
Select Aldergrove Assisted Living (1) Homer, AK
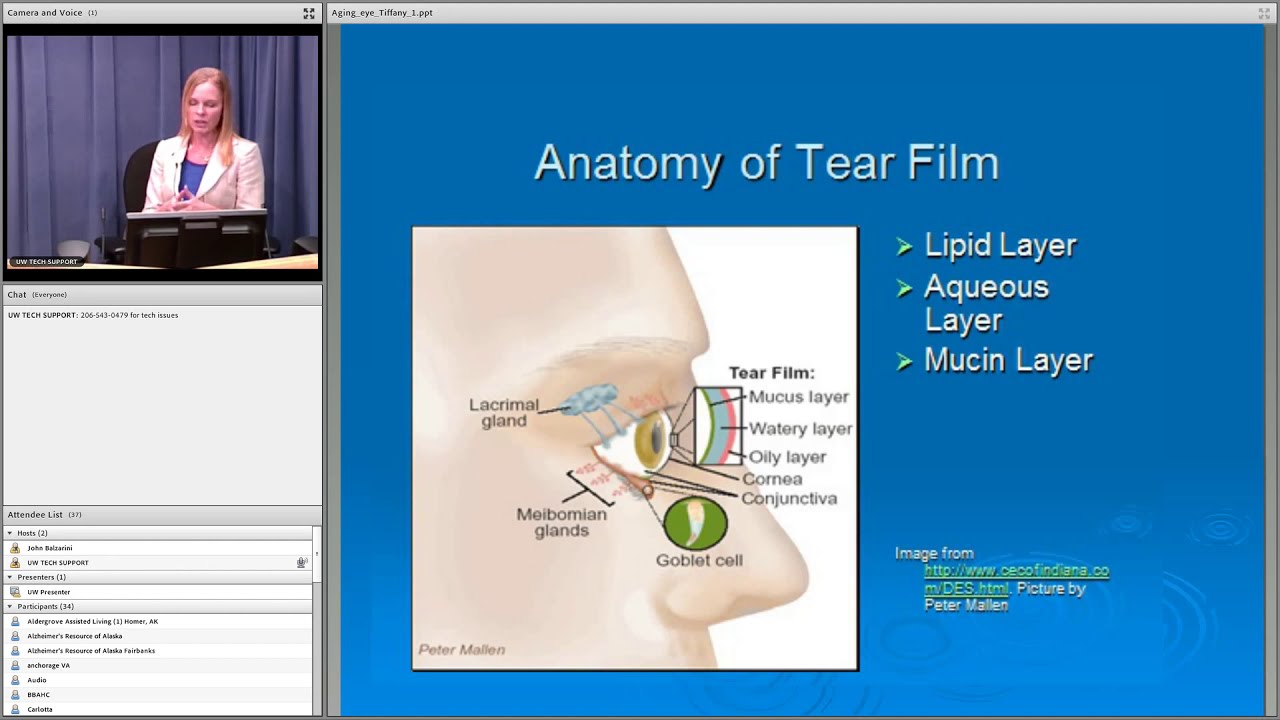tap(93, 621)
